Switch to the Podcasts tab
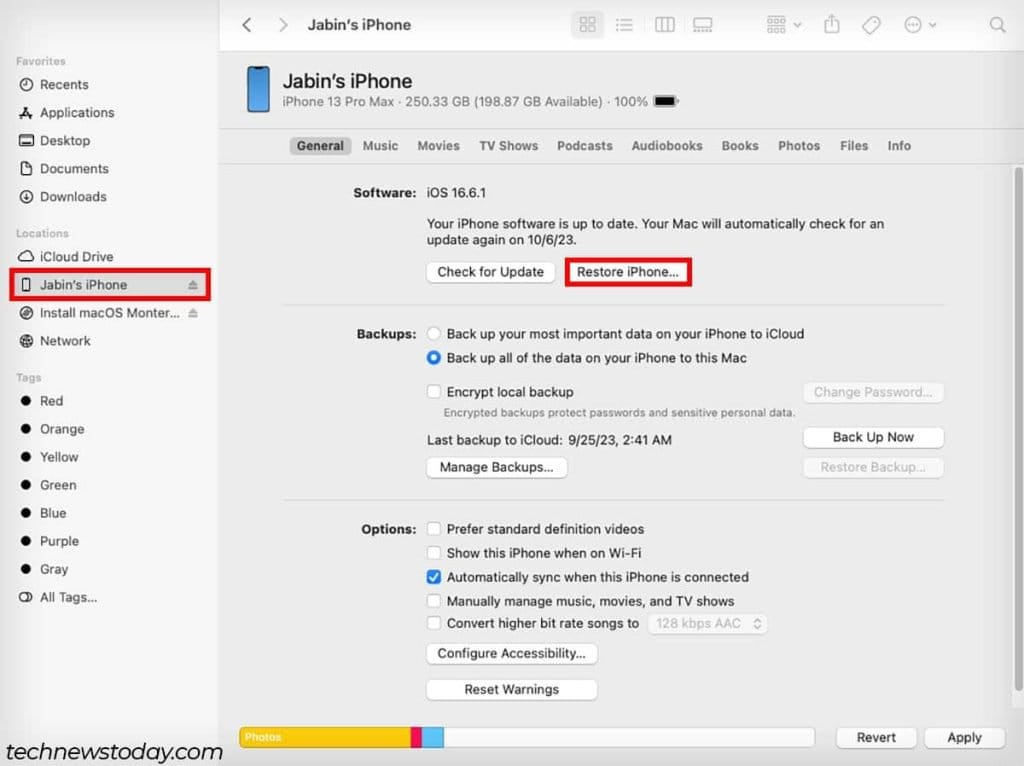 tap(584, 145)
